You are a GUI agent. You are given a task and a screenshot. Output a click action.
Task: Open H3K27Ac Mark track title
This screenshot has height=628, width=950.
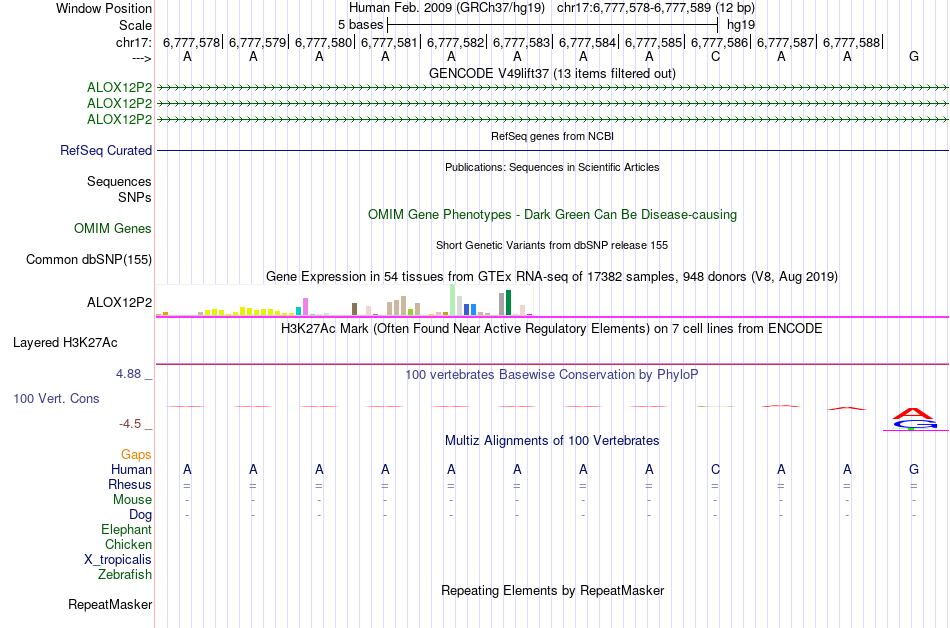click(552, 329)
